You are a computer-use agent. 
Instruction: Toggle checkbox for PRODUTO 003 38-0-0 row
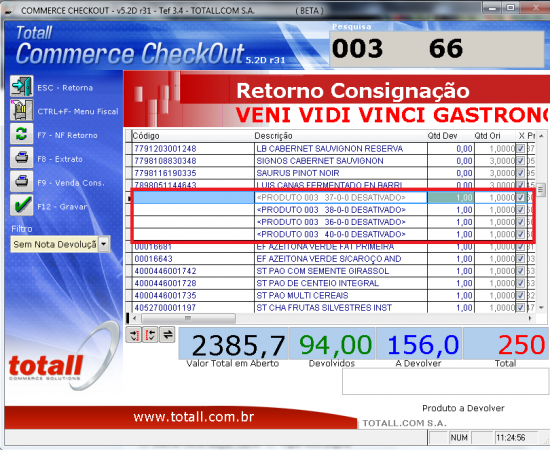click(521, 210)
